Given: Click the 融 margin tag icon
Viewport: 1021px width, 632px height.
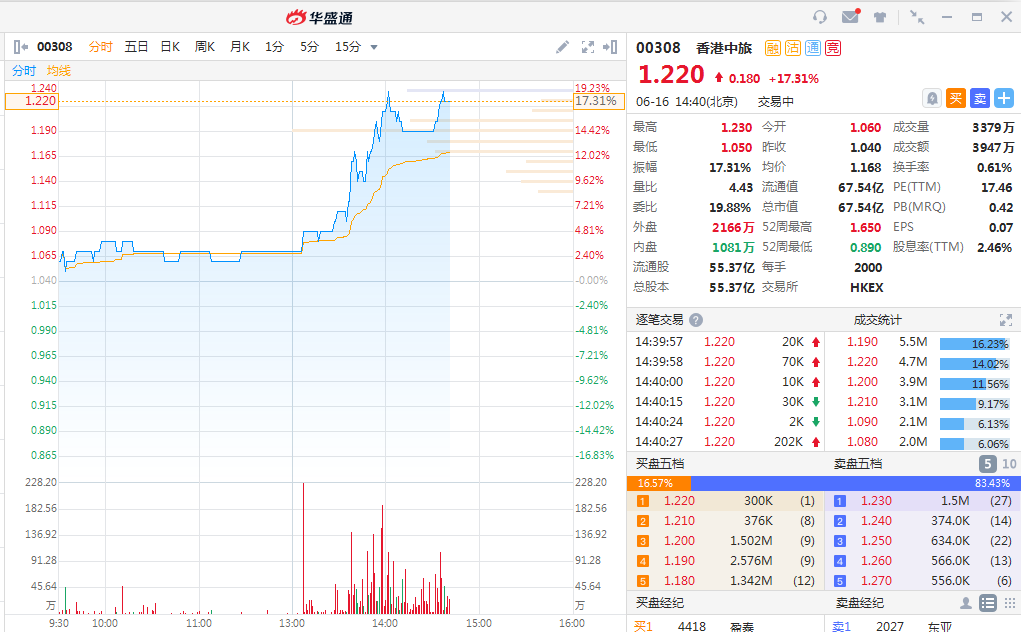Looking at the screenshot, I should click(773, 48).
